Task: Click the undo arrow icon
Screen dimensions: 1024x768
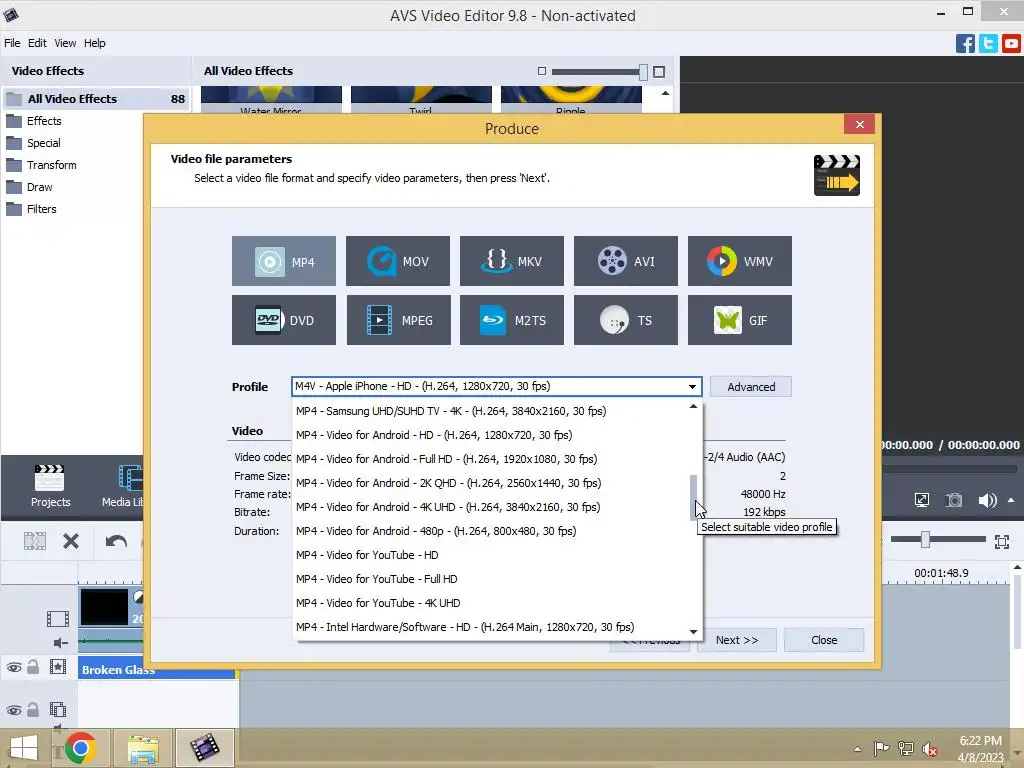Action: (x=116, y=541)
